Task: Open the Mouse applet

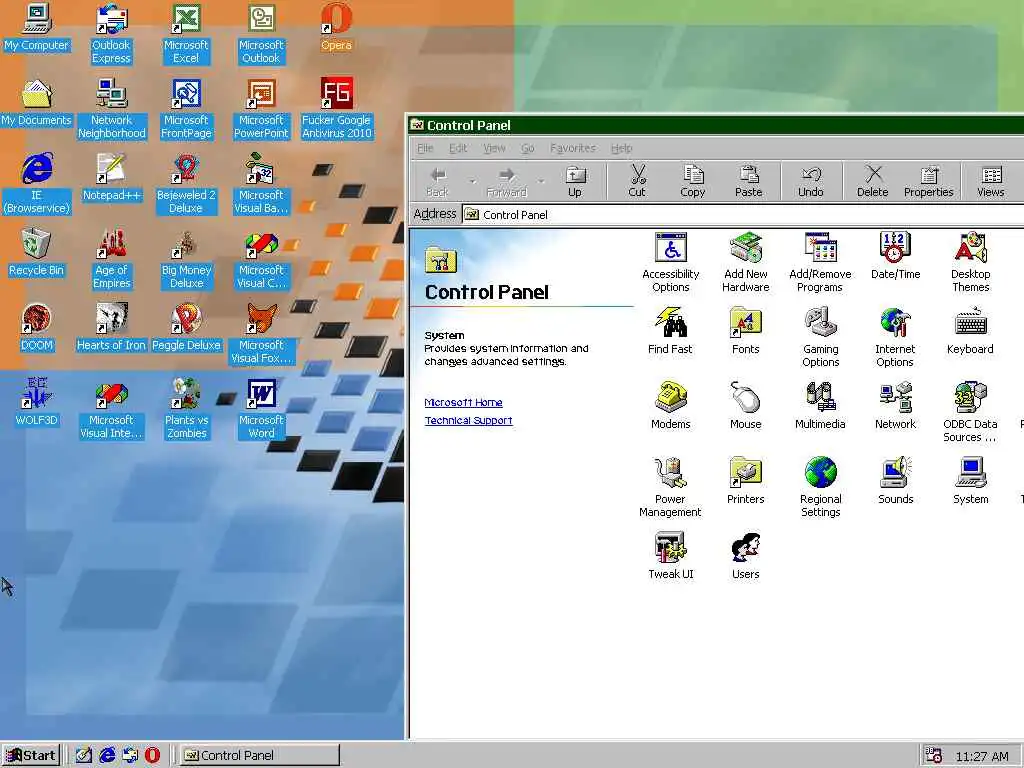Action: (x=746, y=406)
